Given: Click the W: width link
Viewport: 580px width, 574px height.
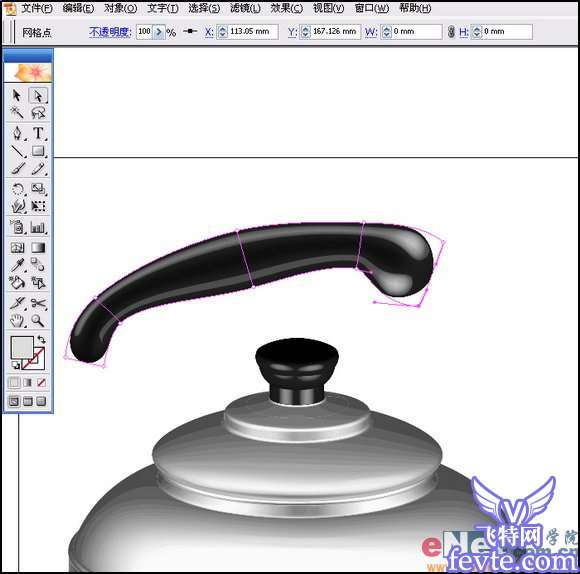Looking at the screenshot, I should [371, 32].
